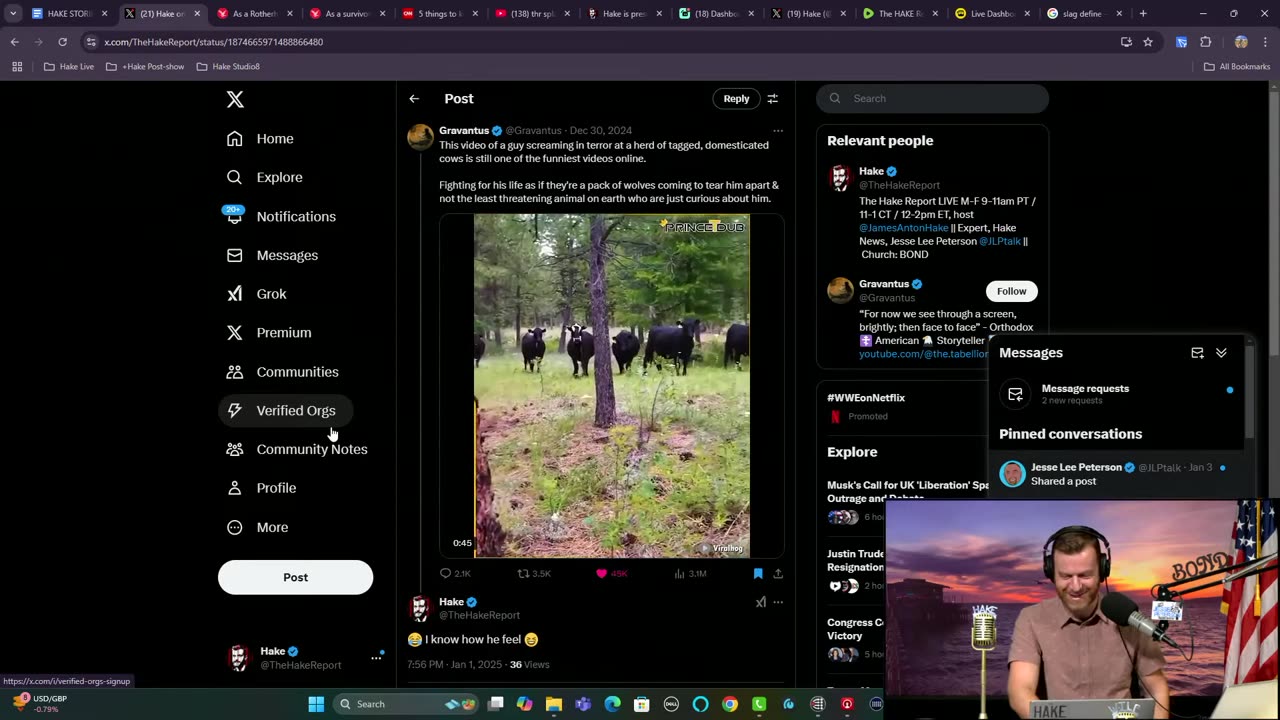Open Profile page
This screenshot has height=720, width=1280.
262,488
